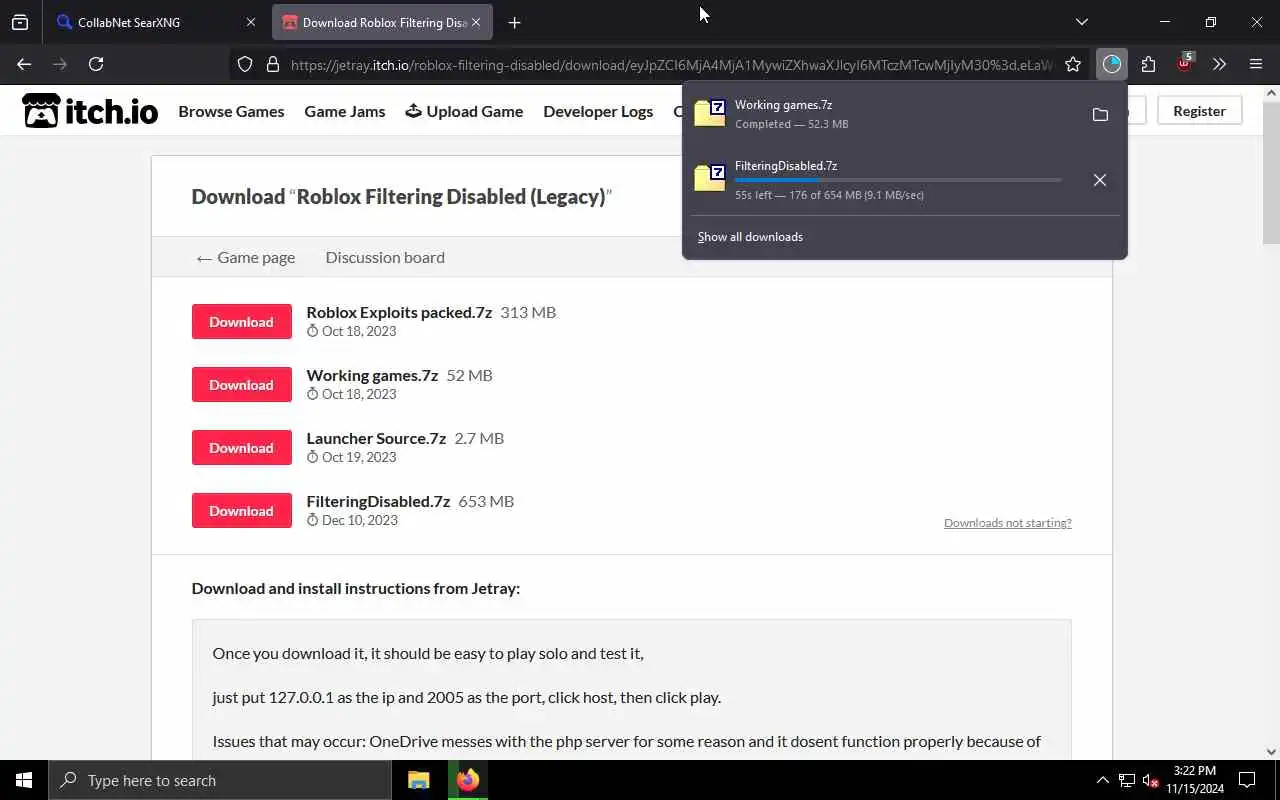This screenshot has height=800, width=1280.
Task: Bookmark this page with star icon
Action: [1073, 64]
